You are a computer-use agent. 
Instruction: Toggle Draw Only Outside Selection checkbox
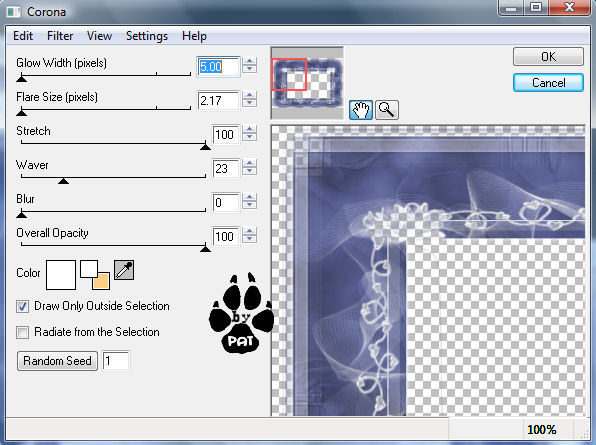coord(22,306)
